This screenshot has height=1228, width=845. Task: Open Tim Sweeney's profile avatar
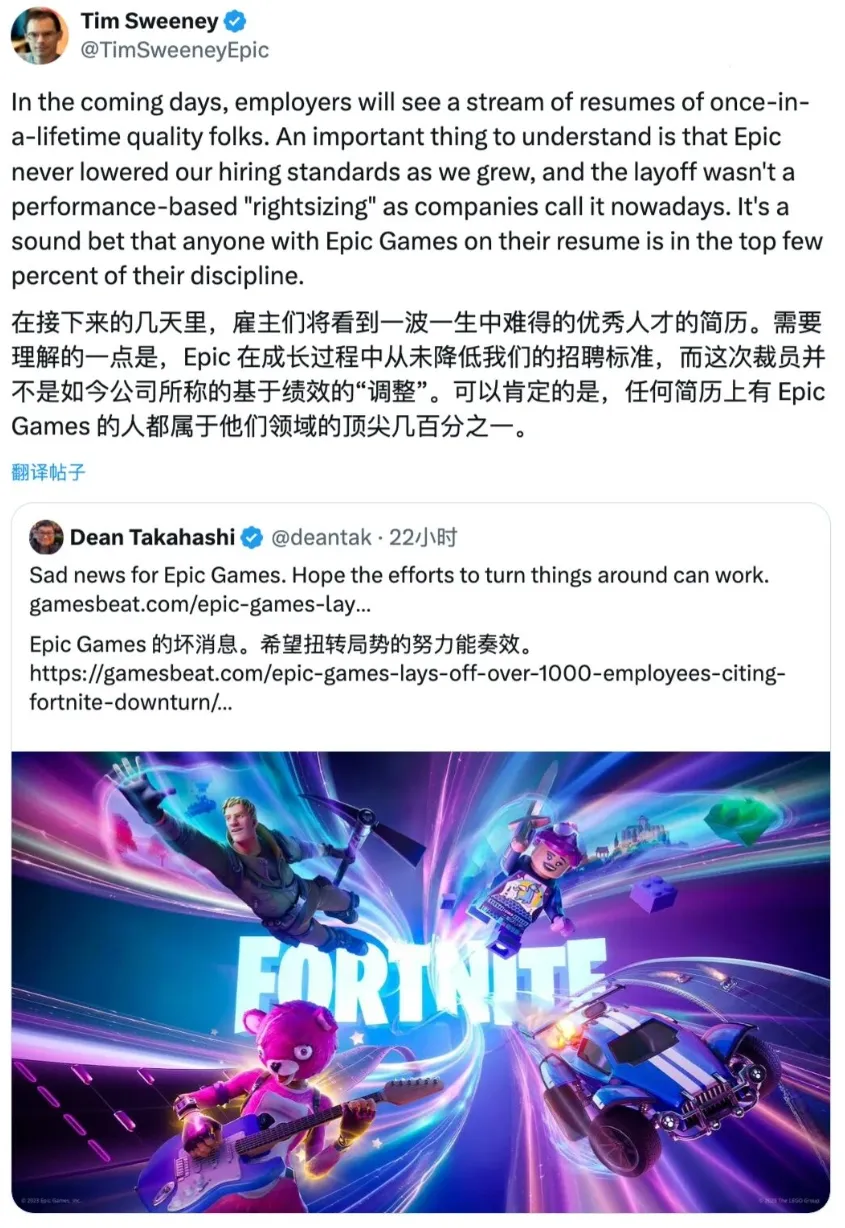click(39, 34)
